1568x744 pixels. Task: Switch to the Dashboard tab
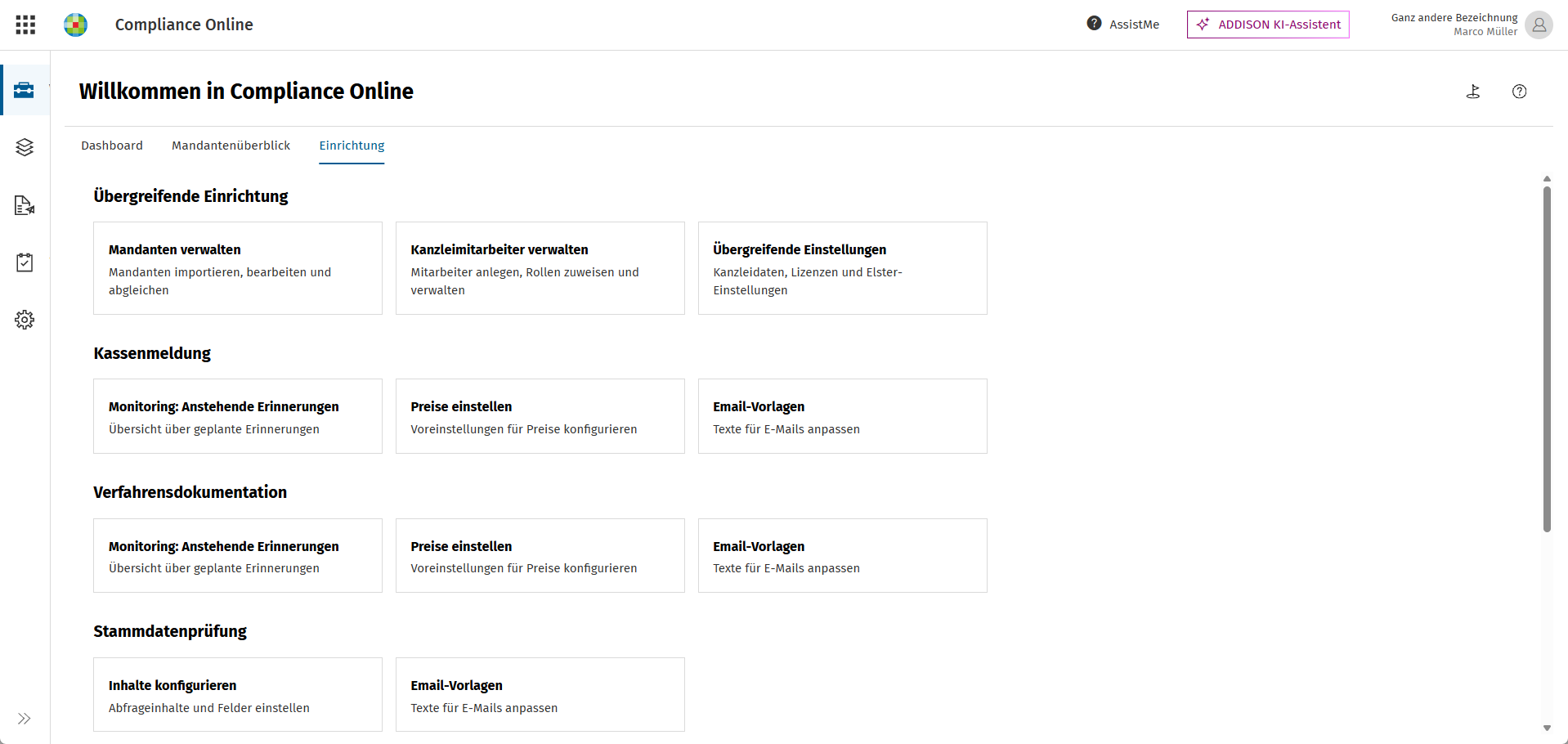point(112,146)
